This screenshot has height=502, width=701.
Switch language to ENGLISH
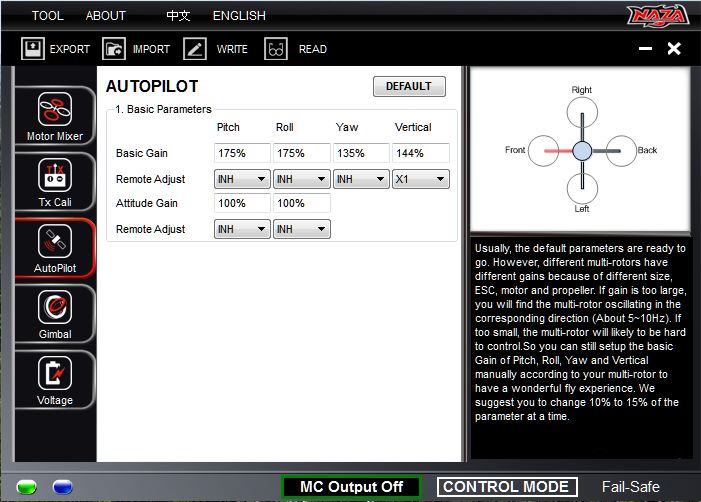pos(239,15)
